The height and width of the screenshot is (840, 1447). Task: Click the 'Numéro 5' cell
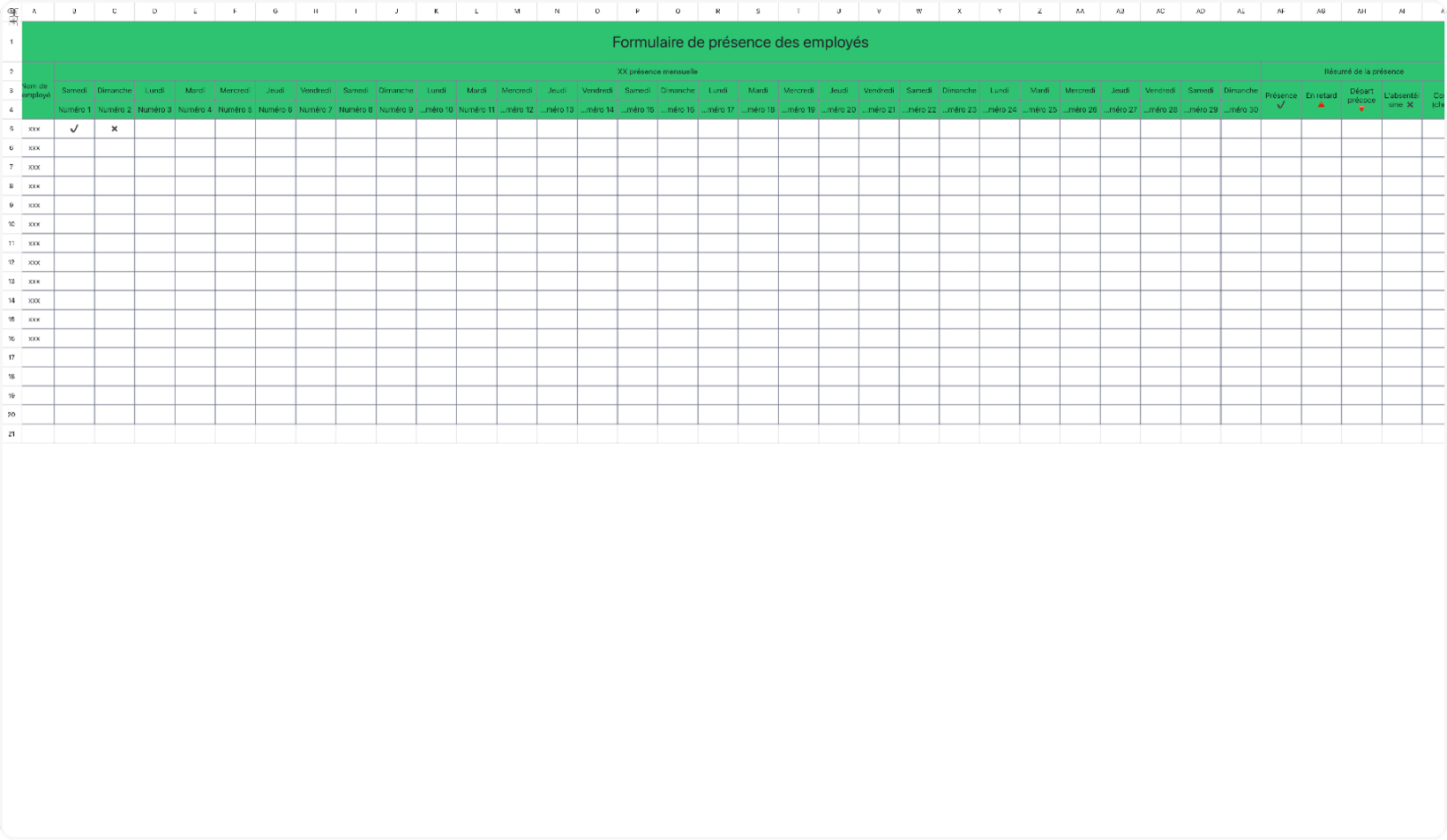pyautogui.click(x=235, y=109)
